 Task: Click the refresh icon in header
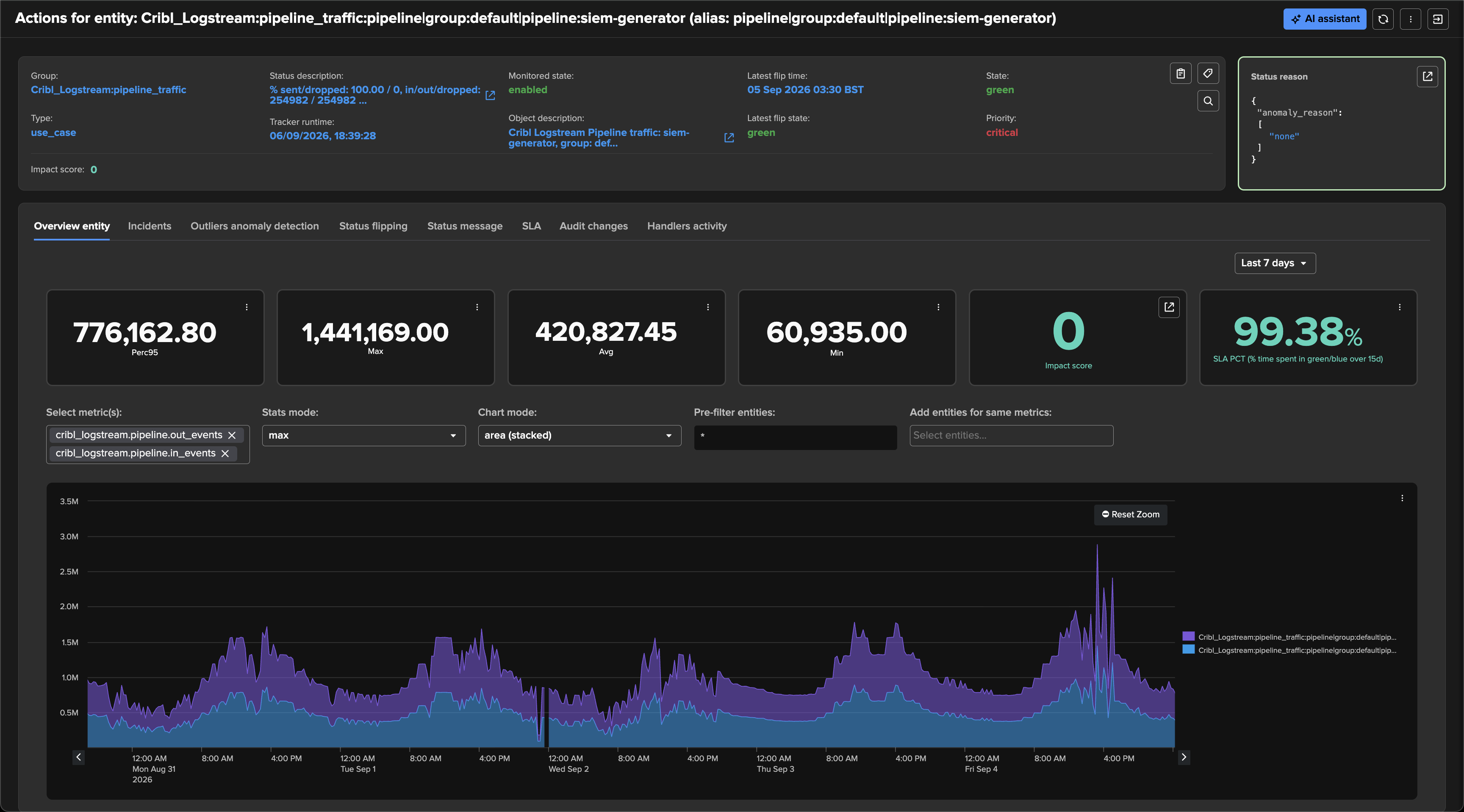(x=1383, y=19)
